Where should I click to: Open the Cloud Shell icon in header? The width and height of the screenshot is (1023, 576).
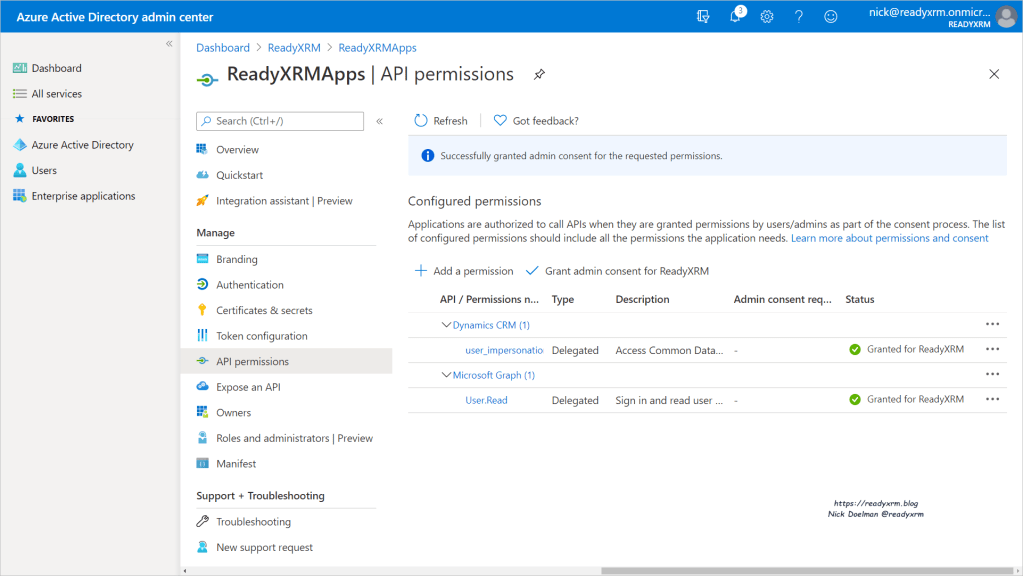[703, 16]
